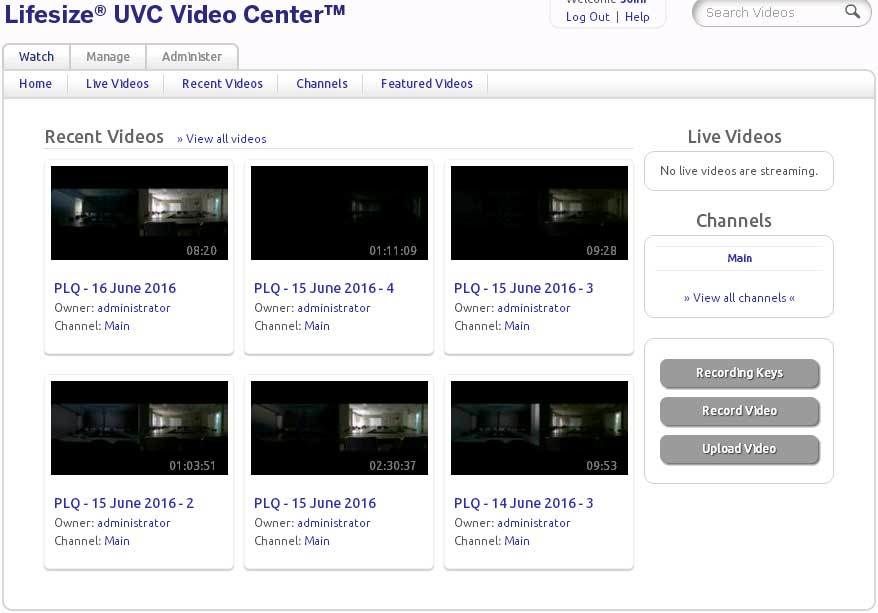Image resolution: width=878 pixels, height=613 pixels.
Task: Click View all videos link
Action: pyautogui.click(x=222, y=139)
